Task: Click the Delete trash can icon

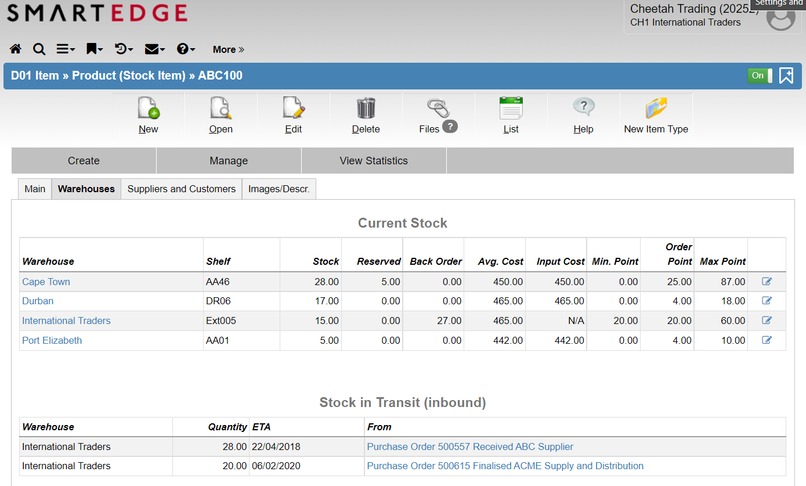Action: (366, 108)
